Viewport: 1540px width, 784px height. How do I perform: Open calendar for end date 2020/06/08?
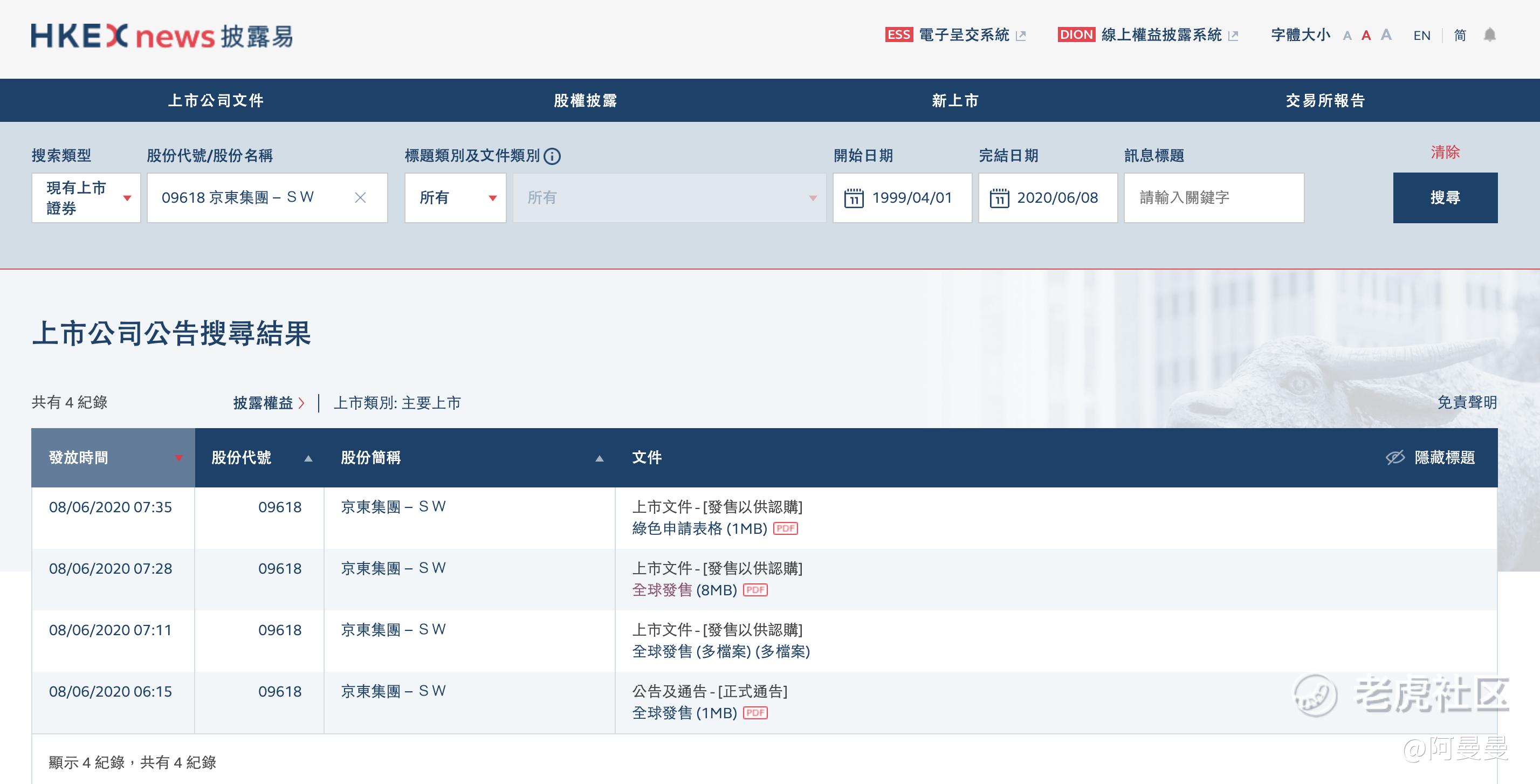999,198
